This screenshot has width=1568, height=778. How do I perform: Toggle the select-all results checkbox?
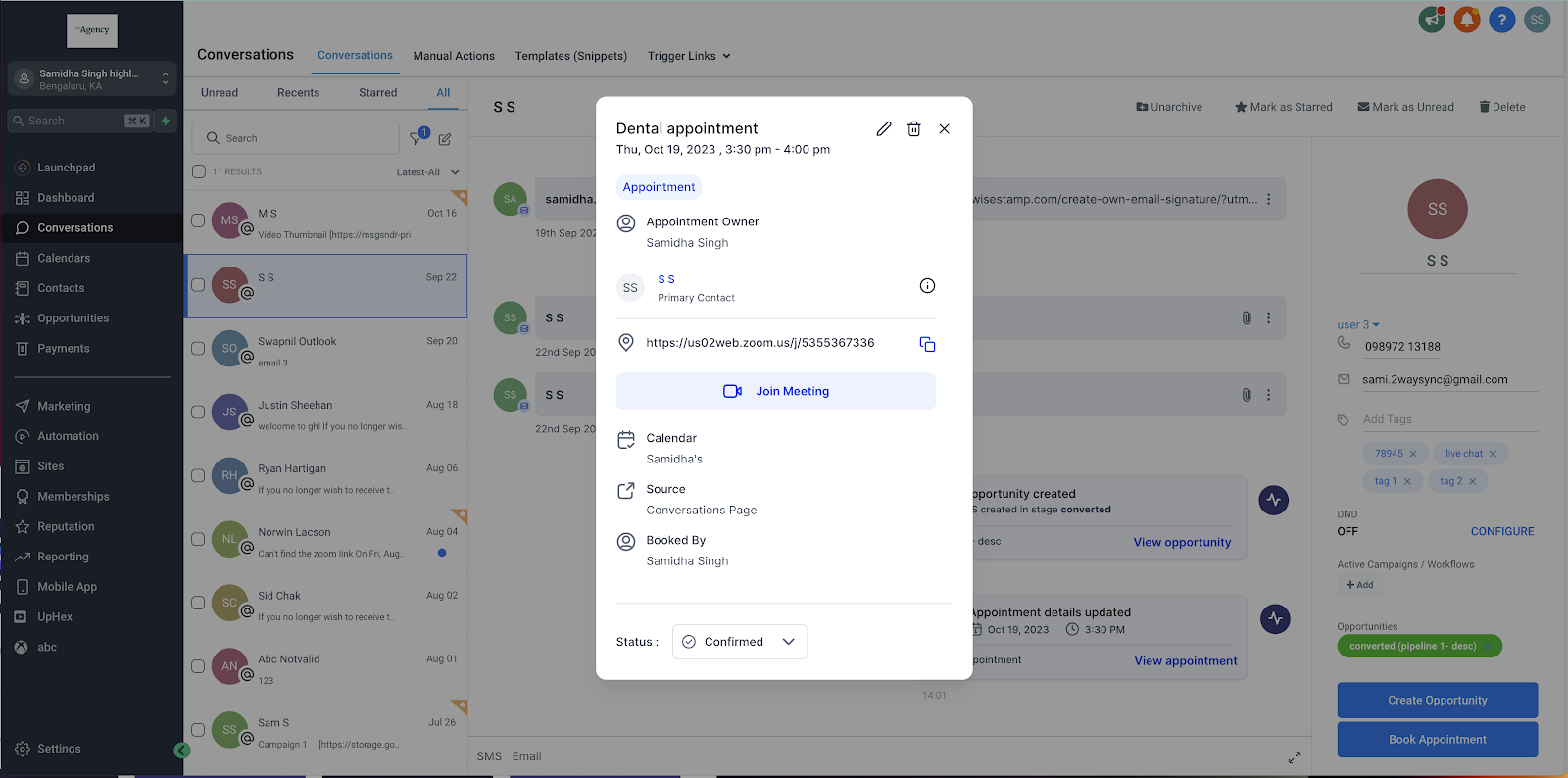199,171
